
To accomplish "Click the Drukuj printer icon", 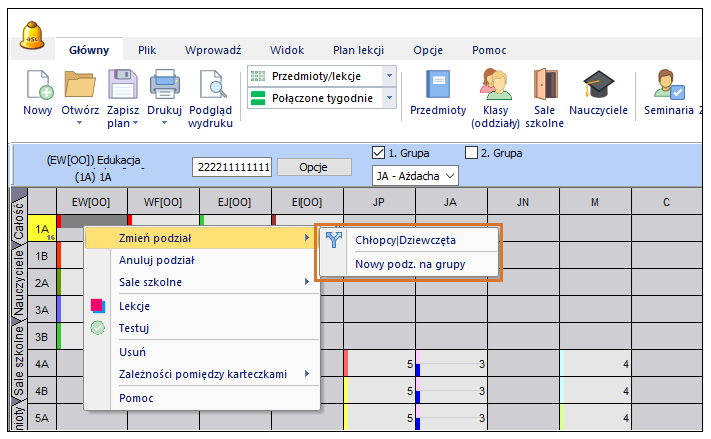I will [x=163, y=87].
